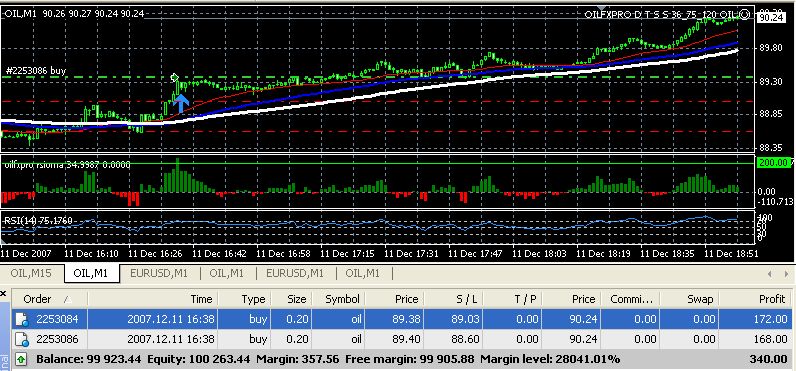Sort trades by Order column header
This screenshot has height=371, width=796.
pos(49,299)
